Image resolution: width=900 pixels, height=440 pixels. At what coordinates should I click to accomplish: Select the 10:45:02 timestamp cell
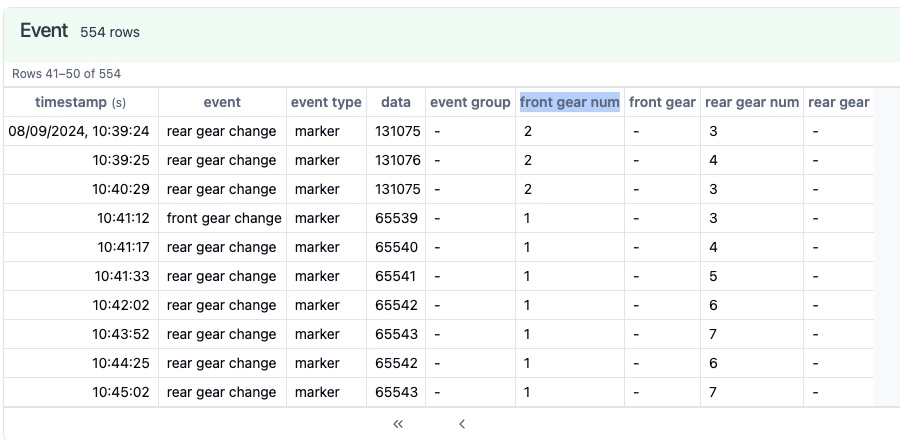[81, 392]
